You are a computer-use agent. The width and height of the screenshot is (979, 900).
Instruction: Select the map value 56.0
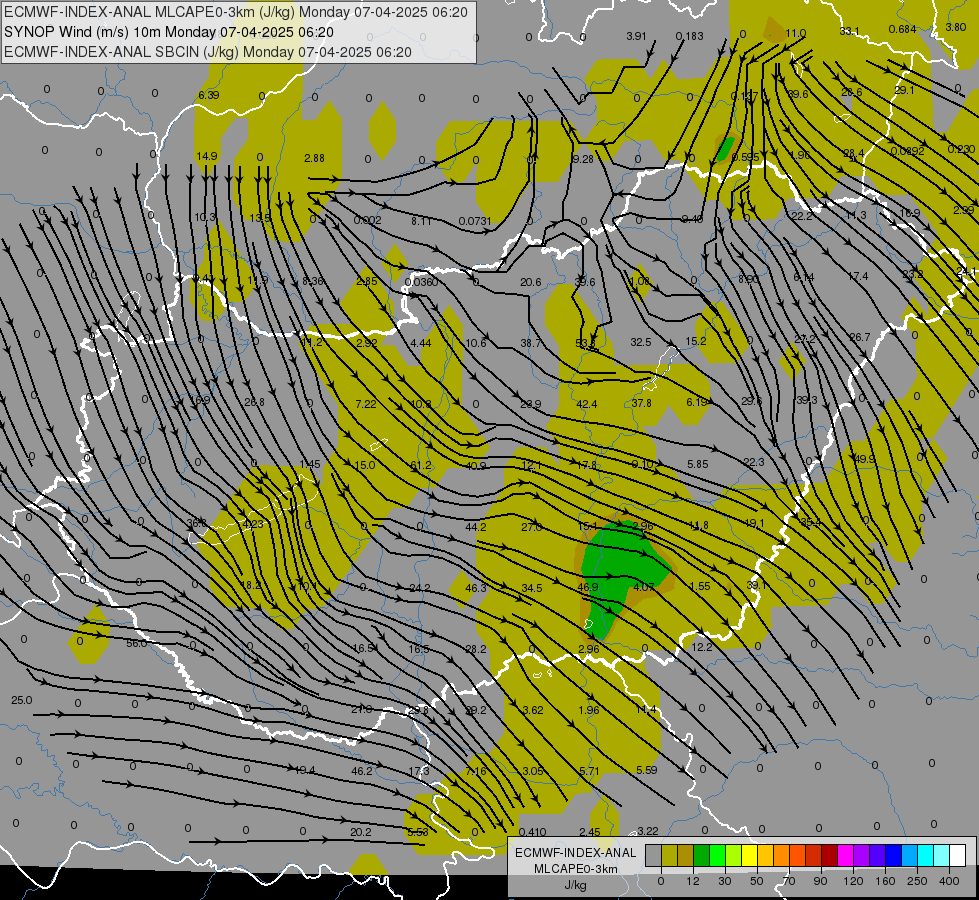(x=136, y=643)
